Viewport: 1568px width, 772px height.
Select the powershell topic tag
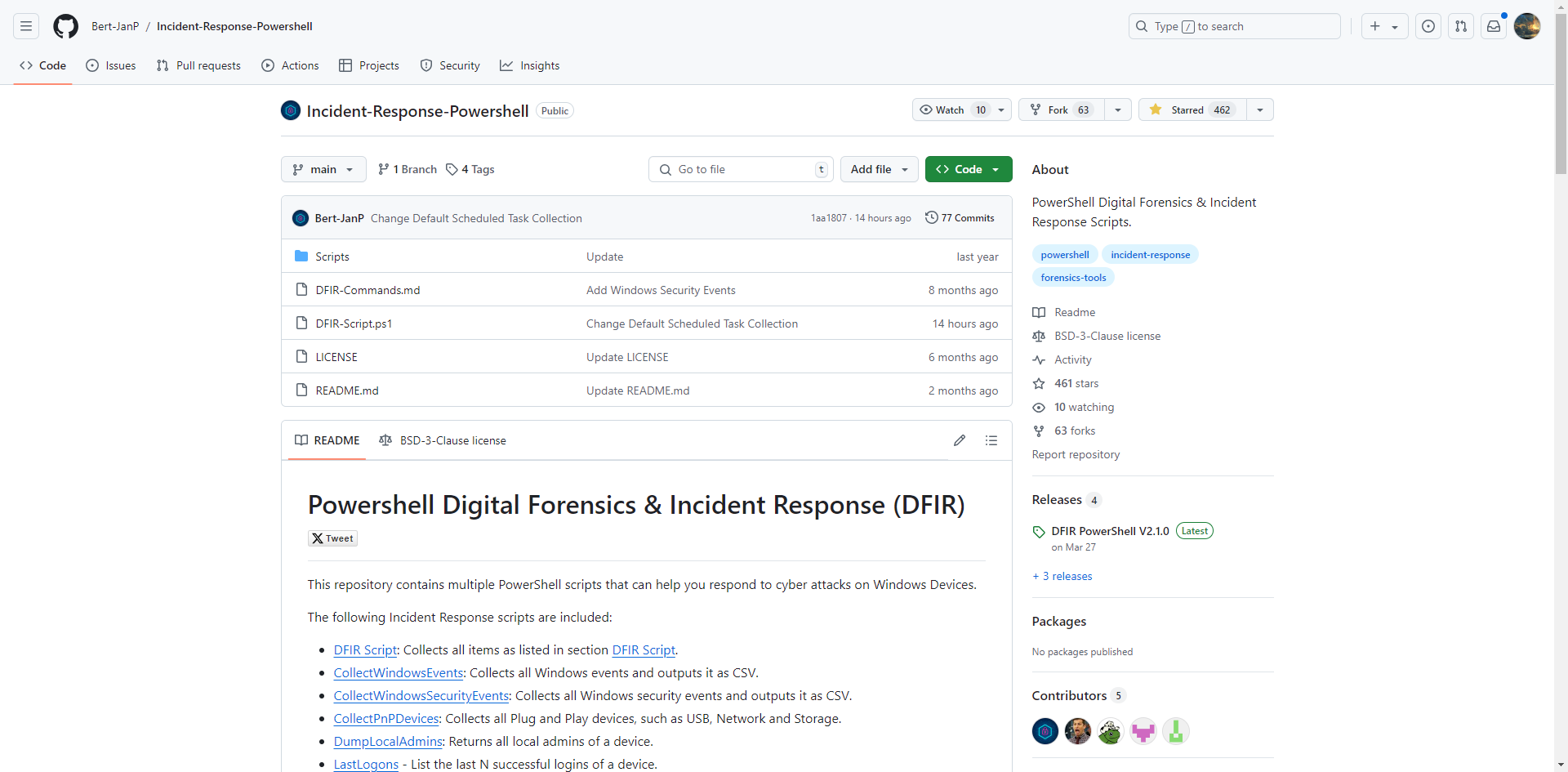(x=1065, y=255)
